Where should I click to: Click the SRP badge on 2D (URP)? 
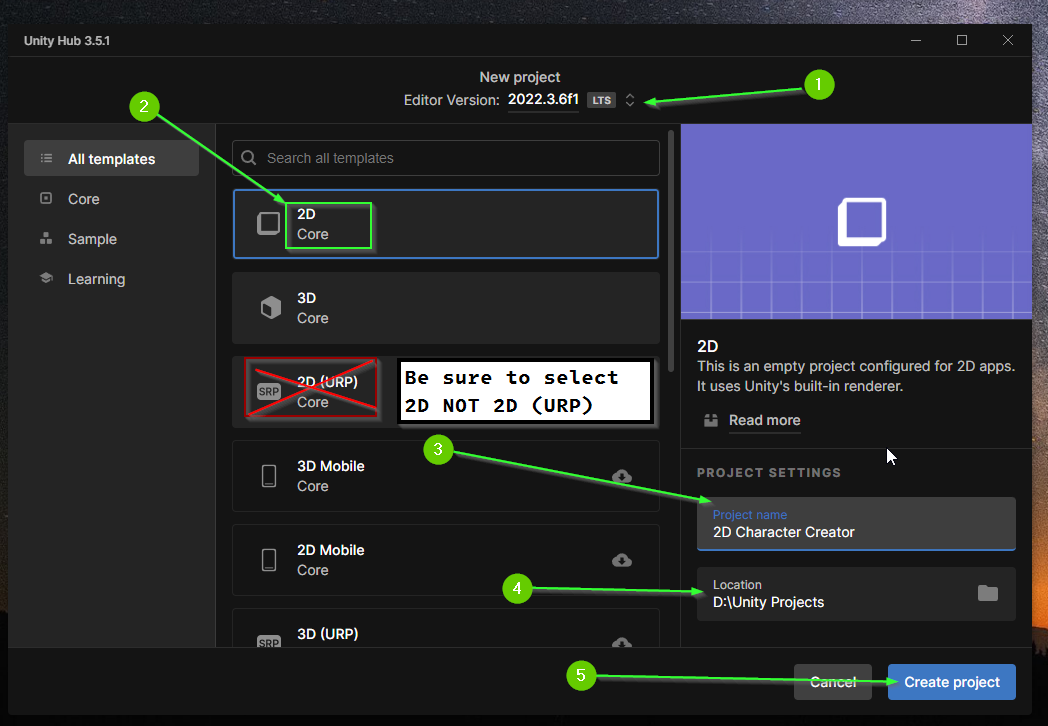coord(268,392)
